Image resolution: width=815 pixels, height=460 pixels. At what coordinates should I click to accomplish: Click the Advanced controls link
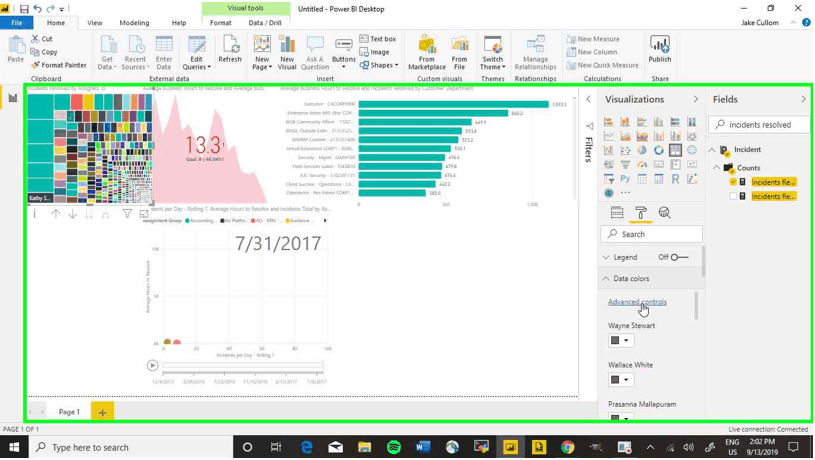(x=637, y=302)
